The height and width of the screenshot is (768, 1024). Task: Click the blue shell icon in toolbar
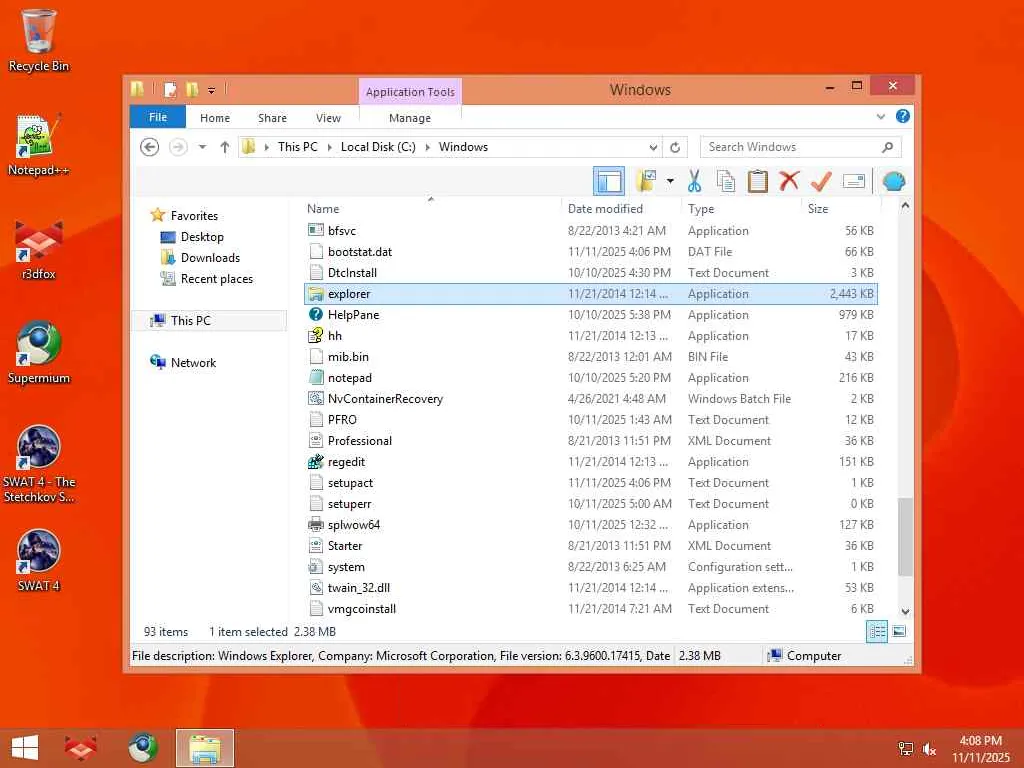tap(893, 181)
